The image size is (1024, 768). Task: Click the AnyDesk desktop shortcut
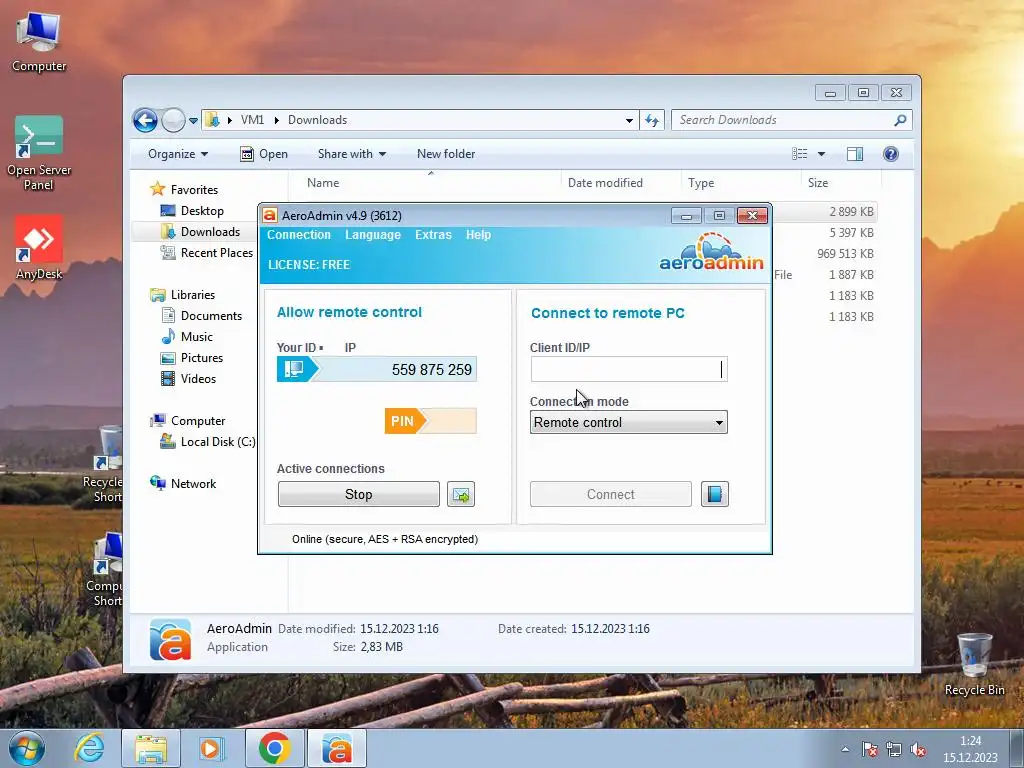[x=39, y=248]
